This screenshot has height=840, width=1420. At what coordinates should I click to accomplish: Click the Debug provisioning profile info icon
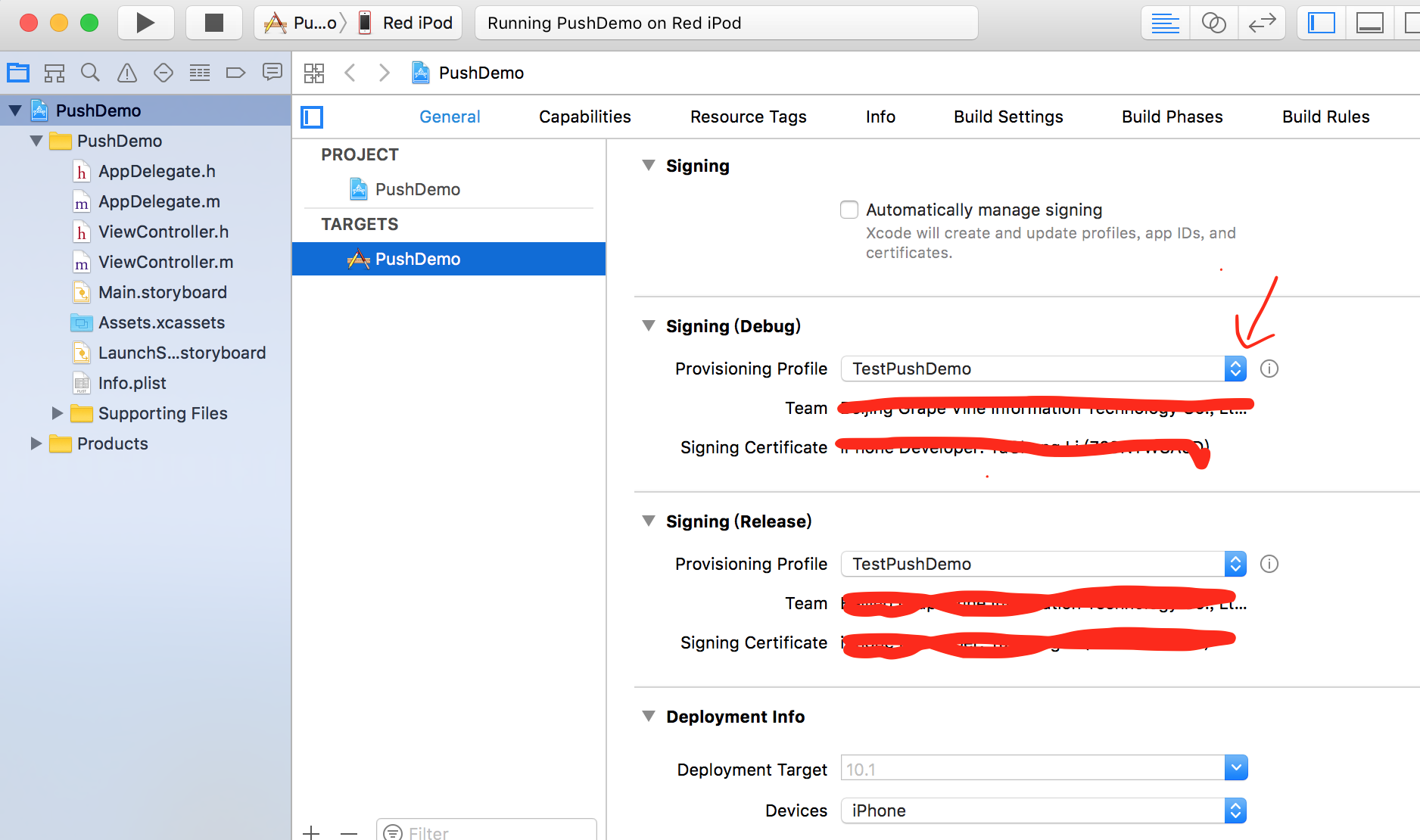coord(1269,369)
